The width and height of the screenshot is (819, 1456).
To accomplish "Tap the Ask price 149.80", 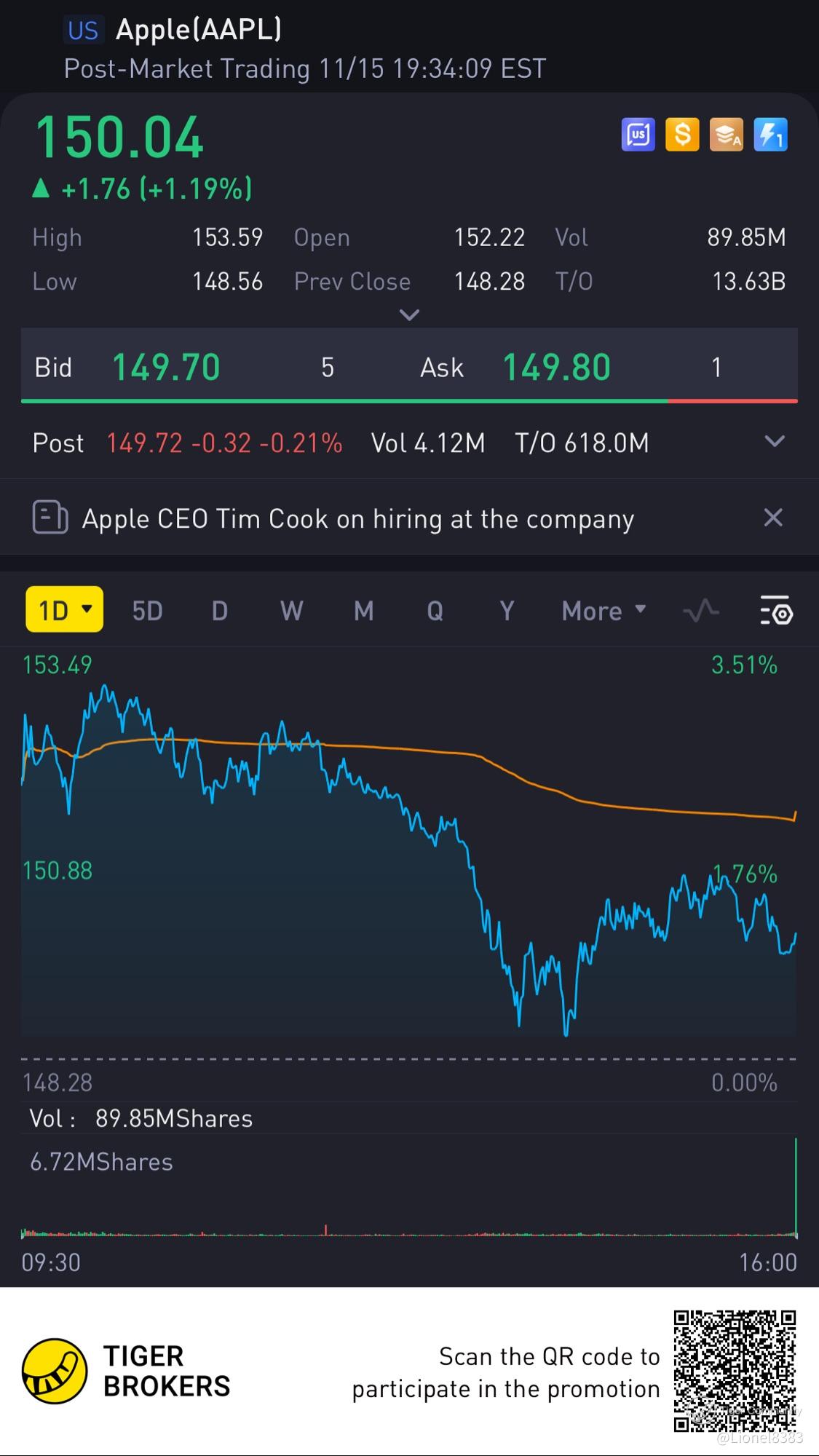I will [557, 367].
